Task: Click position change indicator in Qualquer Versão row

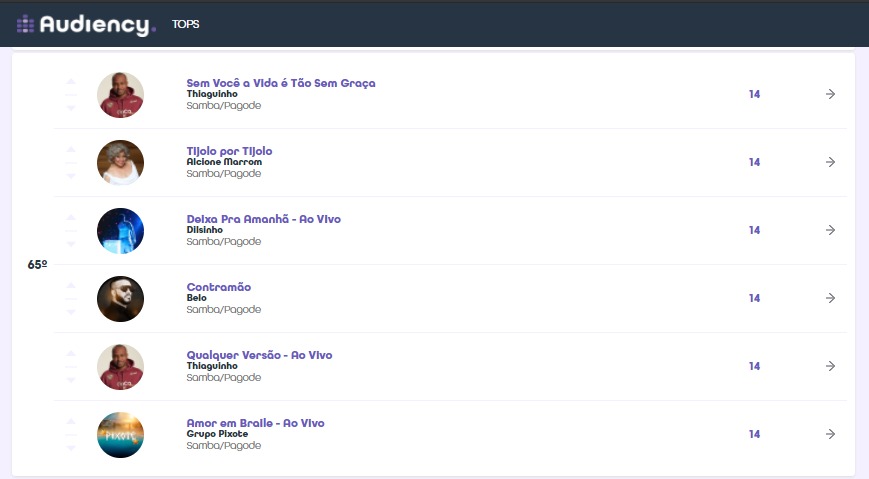Action: [71, 366]
